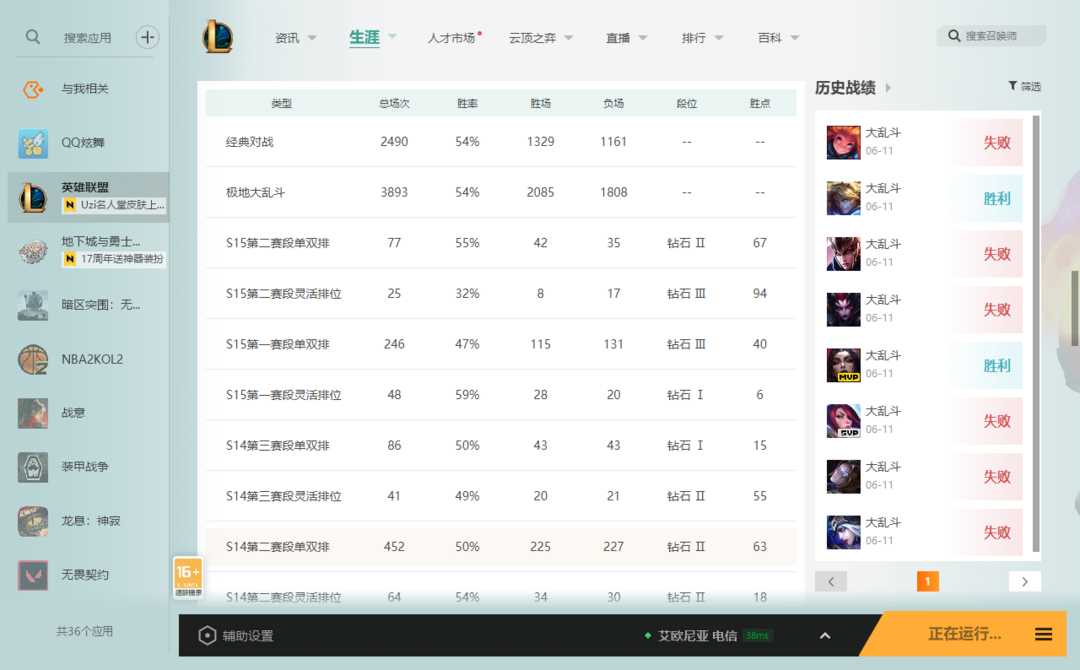Click the 总场次 column header
This screenshot has height=670, width=1080.
[394, 103]
